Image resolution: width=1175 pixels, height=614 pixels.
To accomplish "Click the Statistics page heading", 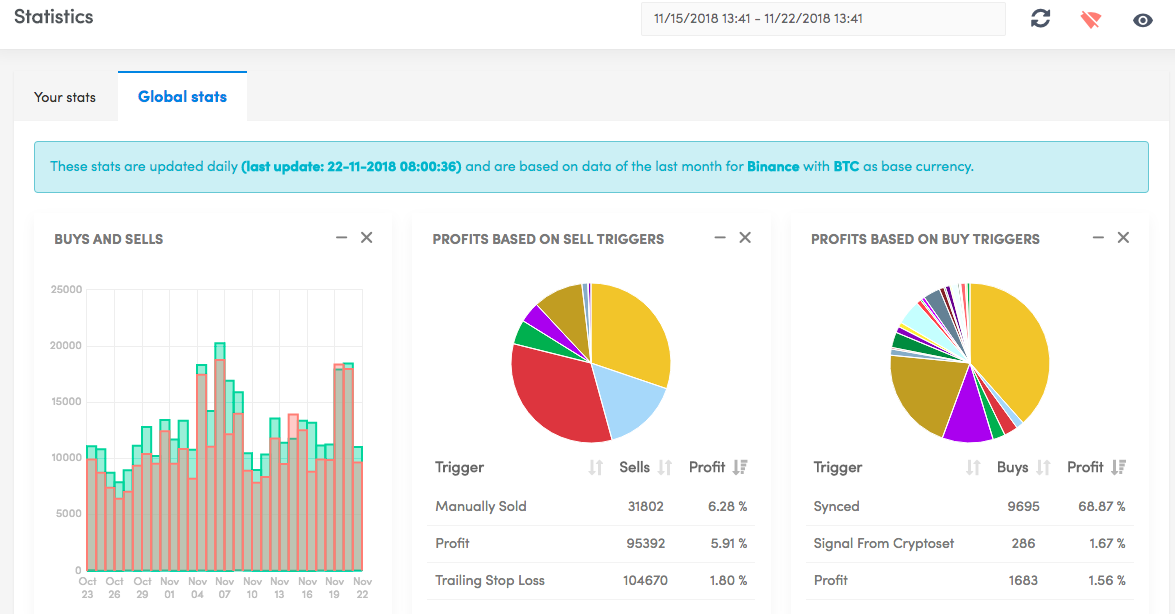I will [54, 16].
